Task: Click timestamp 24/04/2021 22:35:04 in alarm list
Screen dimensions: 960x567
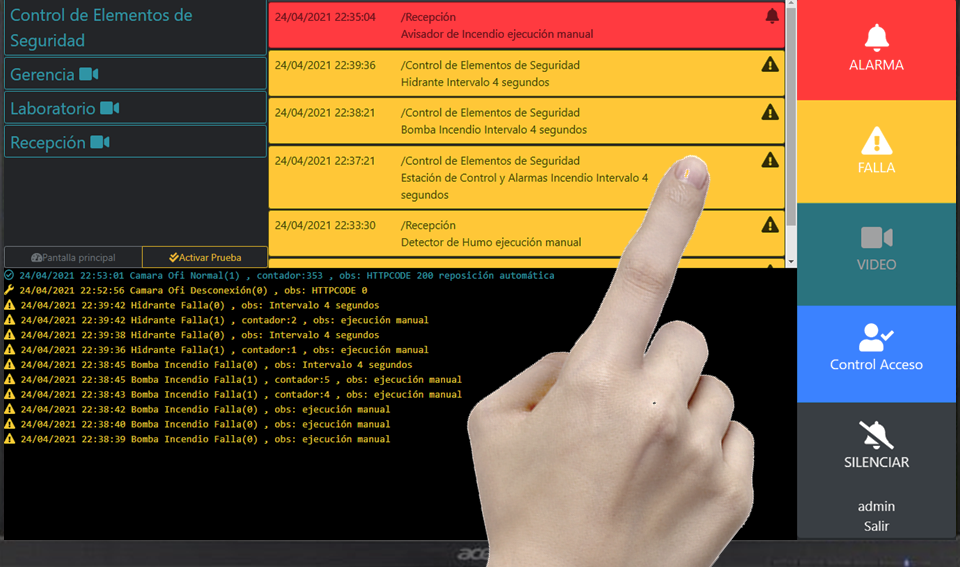Action: pyautogui.click(x=325, y=17)
